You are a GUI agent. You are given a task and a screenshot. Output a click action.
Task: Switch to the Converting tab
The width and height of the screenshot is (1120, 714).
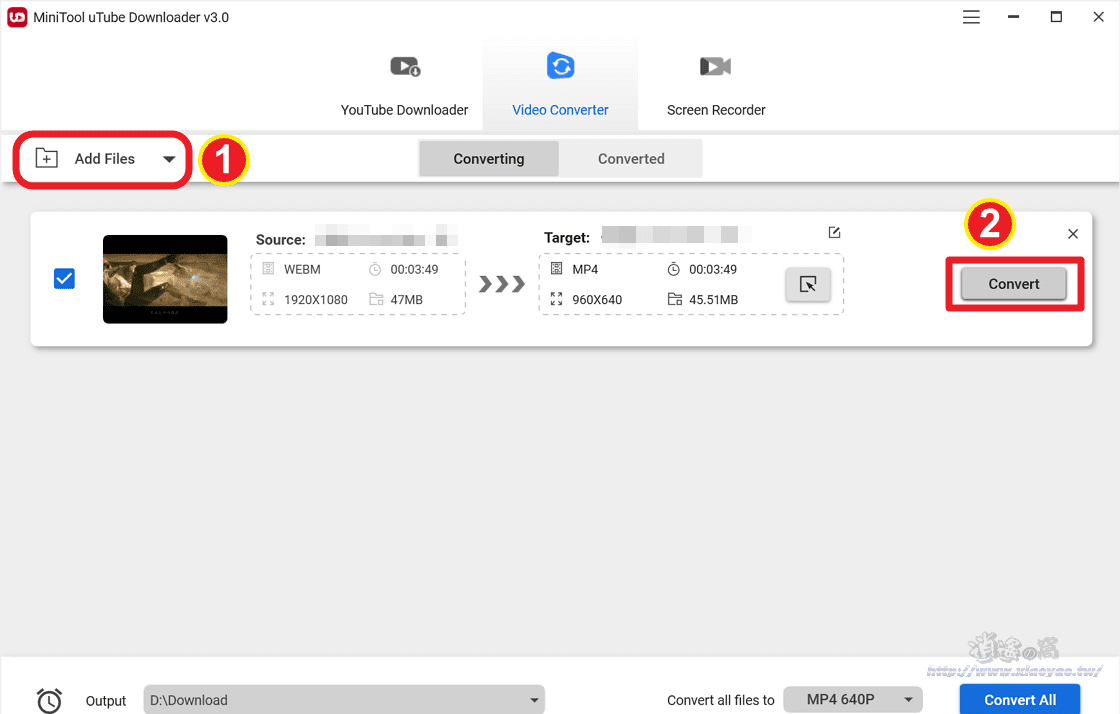click(x=488, y=158)
